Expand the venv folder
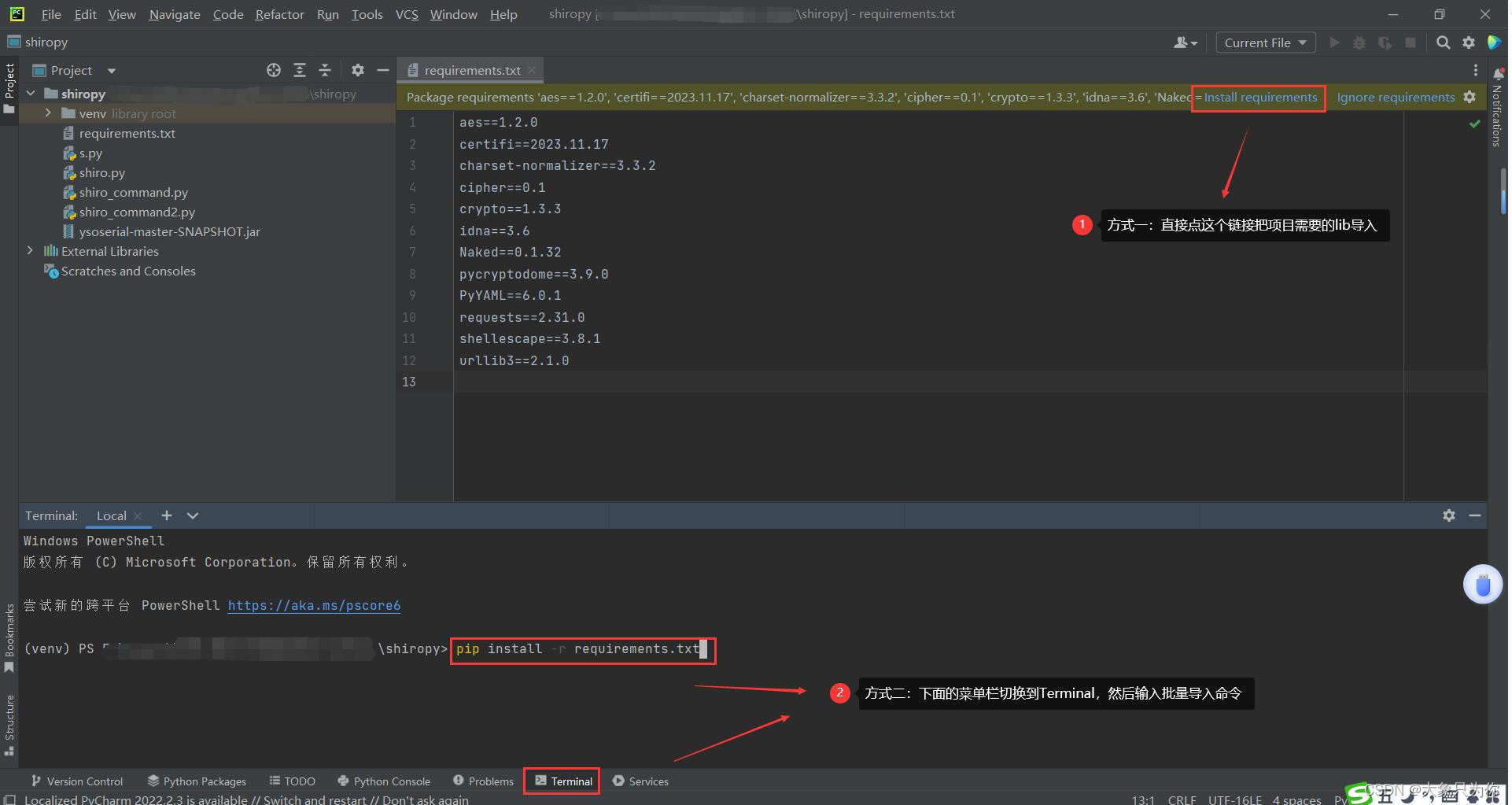 click(x=48, y=113)
